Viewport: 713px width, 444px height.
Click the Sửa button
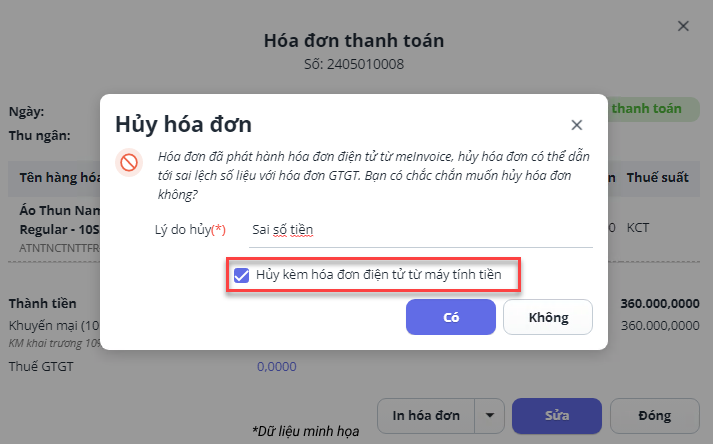pyautogui.click(x=556, y=415)
